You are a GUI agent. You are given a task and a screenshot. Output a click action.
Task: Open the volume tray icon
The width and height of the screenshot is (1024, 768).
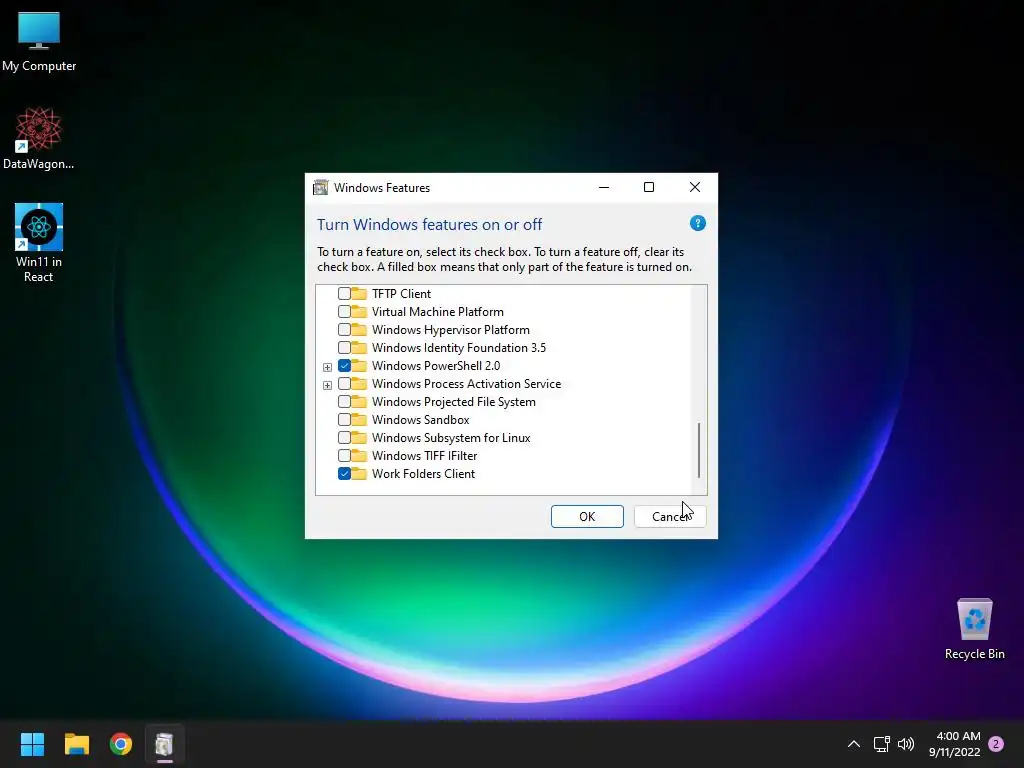[906, 744]
